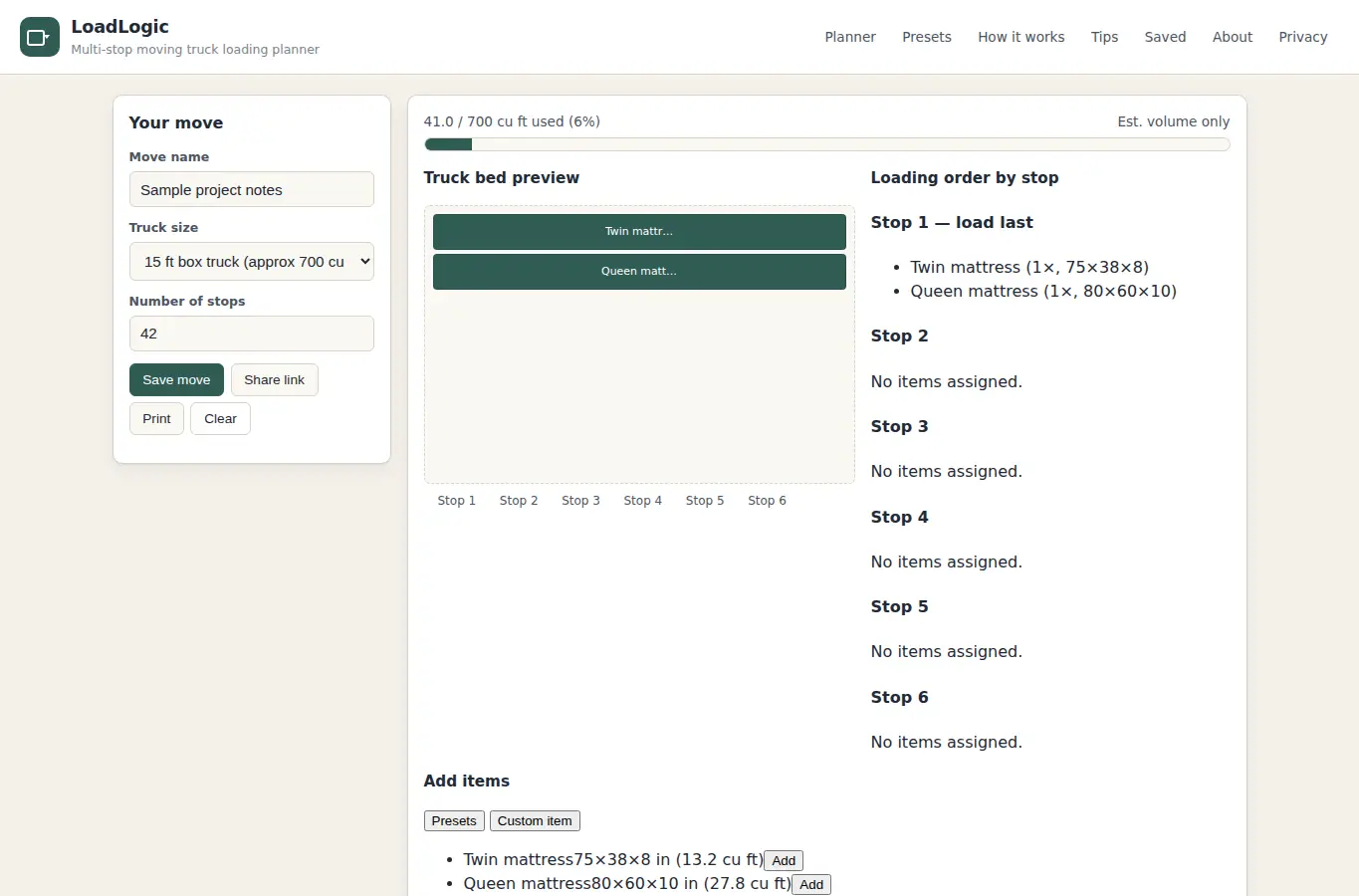1359x896 pixels.
Task: Select the Twin mattress block in truck preview
Action: pyautogui.click(x=639, y=231)
